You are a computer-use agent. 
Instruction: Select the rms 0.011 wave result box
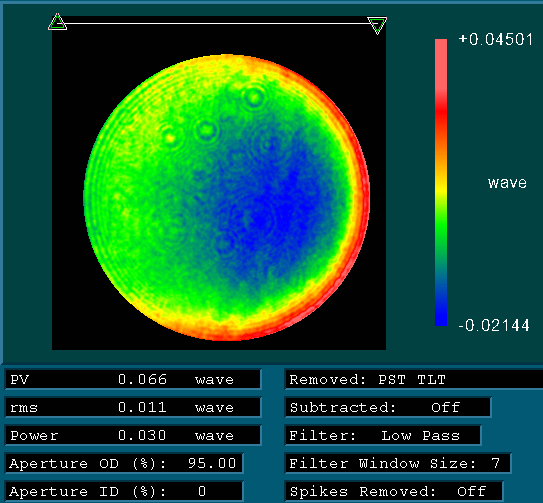coord(133,407)
